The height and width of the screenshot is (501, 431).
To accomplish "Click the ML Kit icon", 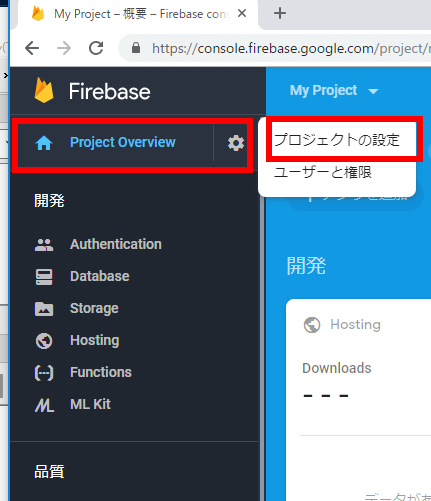I will click(44, 405).
